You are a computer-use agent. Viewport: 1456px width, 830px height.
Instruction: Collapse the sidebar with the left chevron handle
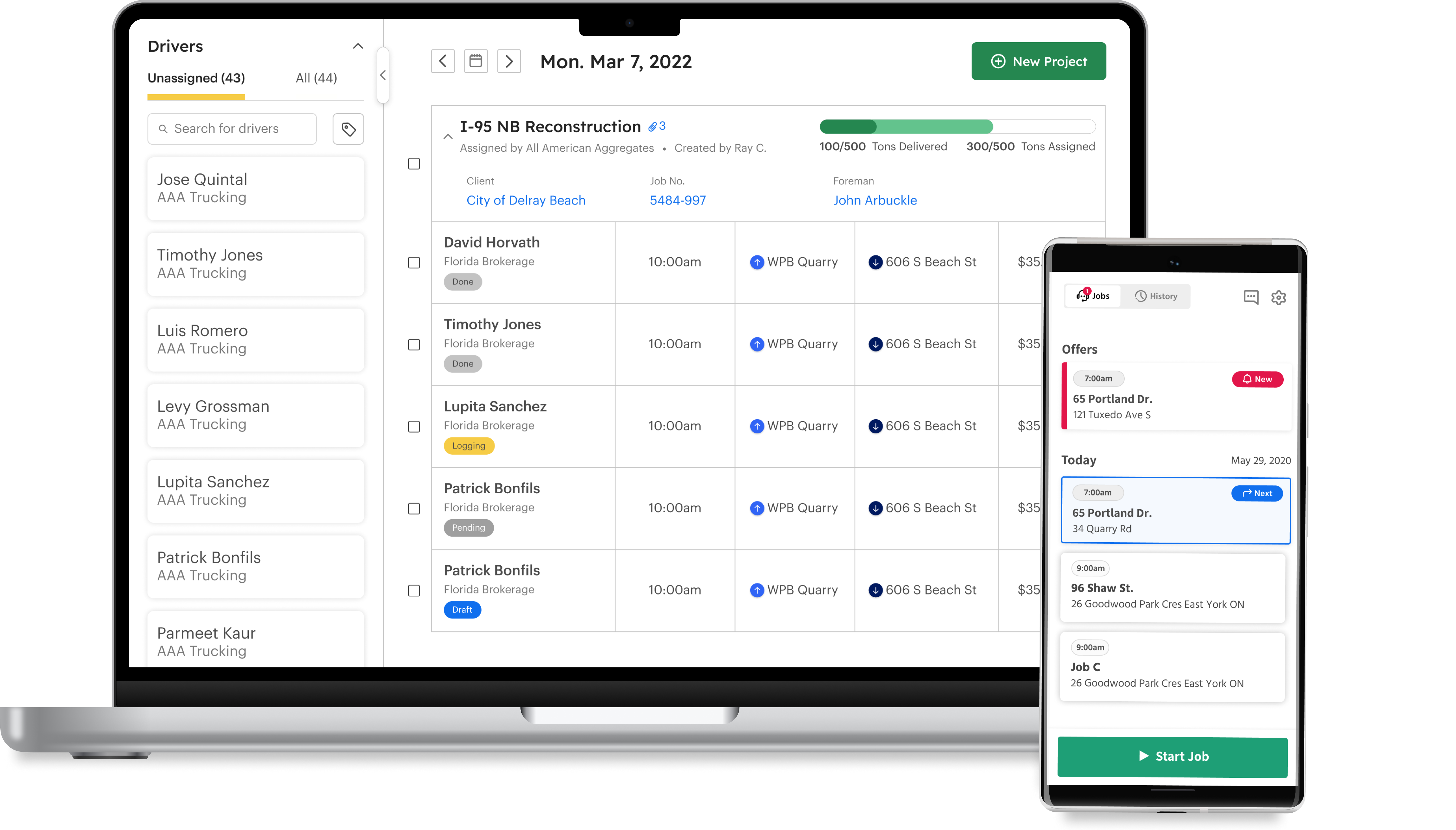(x=383, y=75)
